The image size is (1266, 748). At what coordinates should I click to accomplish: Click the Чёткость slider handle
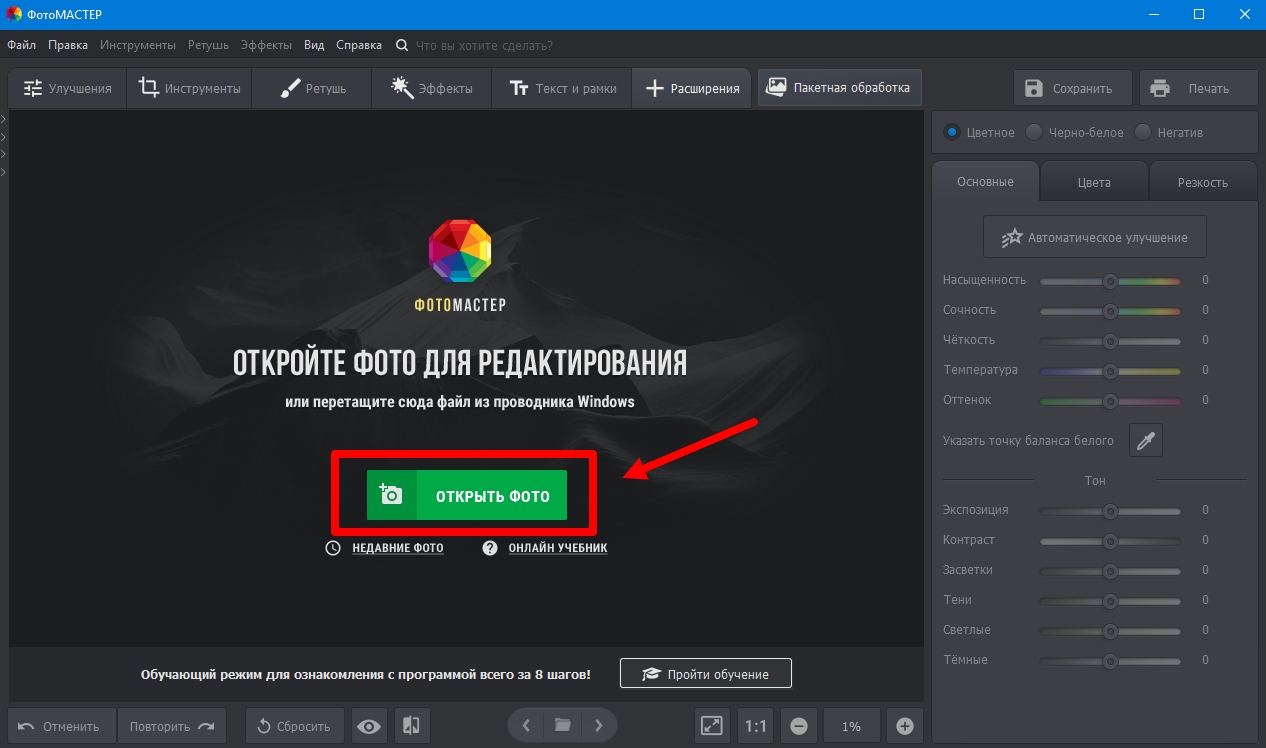1109,341
